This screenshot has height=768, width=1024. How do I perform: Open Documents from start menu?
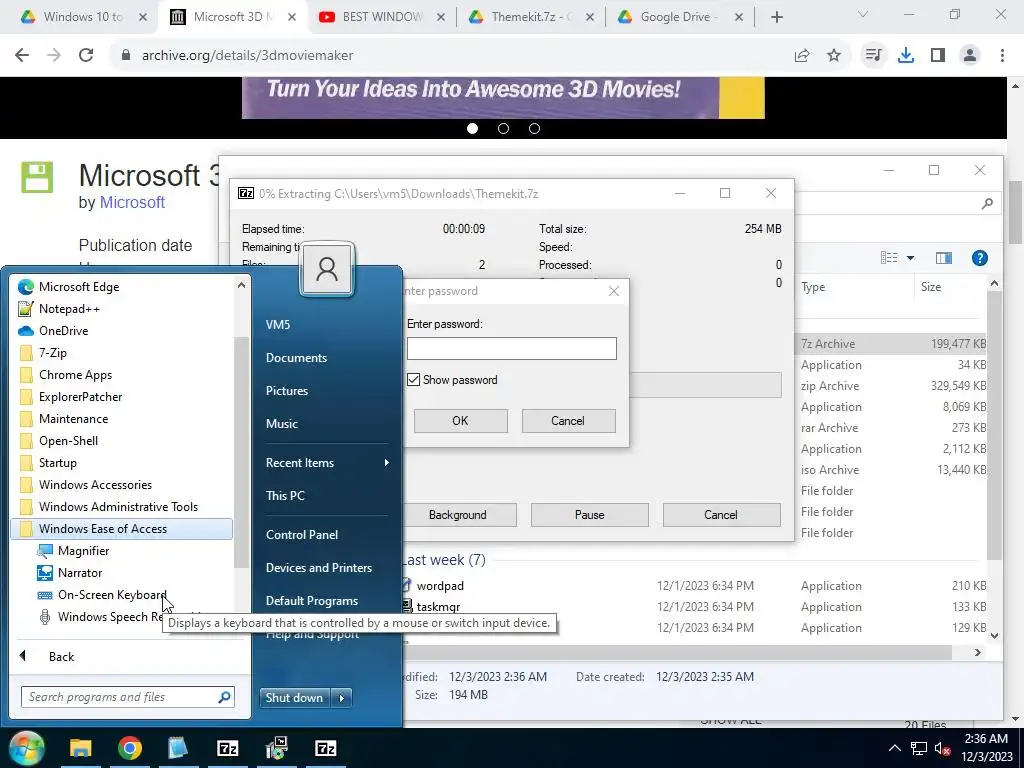(296, 358)
